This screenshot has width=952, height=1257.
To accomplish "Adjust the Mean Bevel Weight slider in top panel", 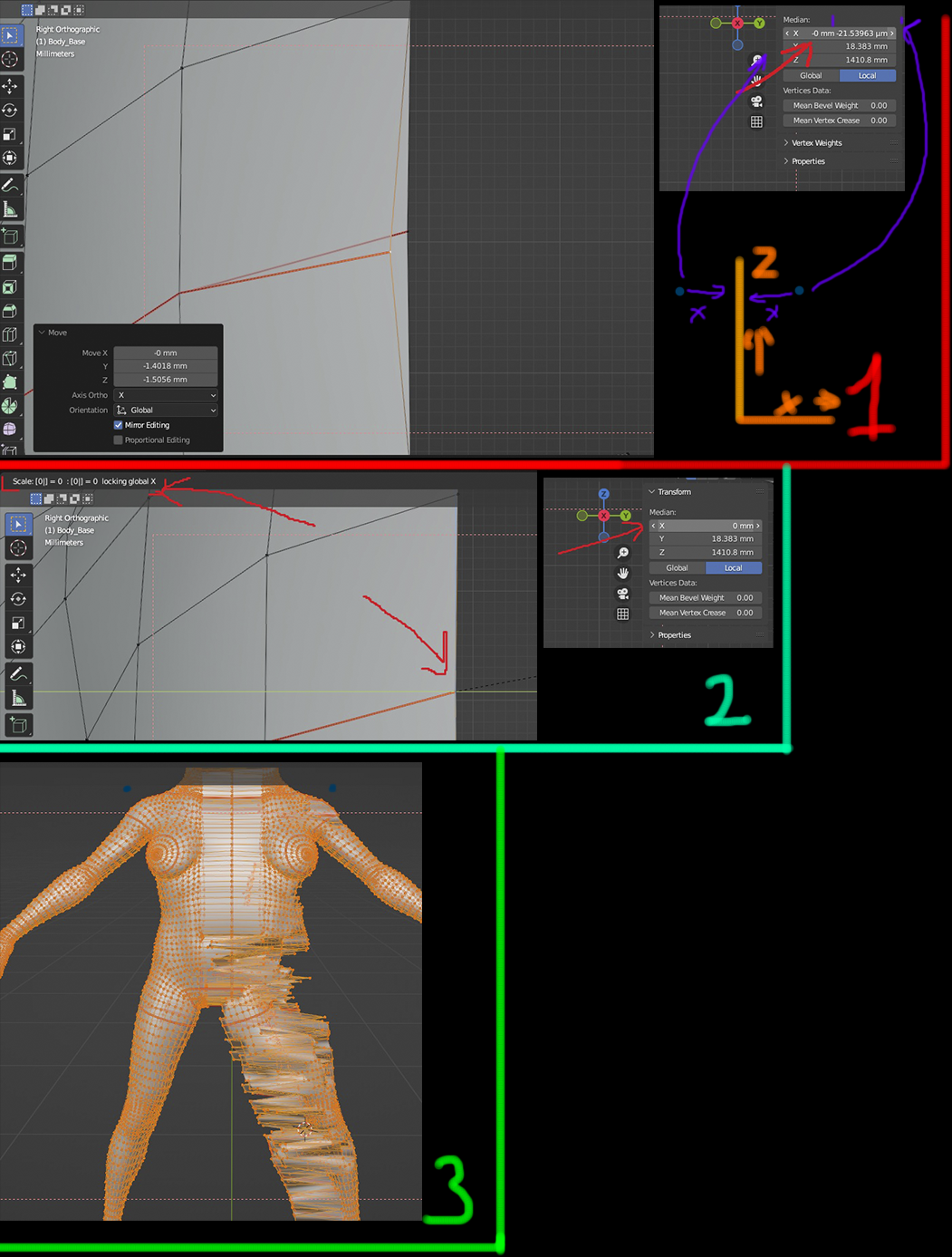I will click(840, 106).
